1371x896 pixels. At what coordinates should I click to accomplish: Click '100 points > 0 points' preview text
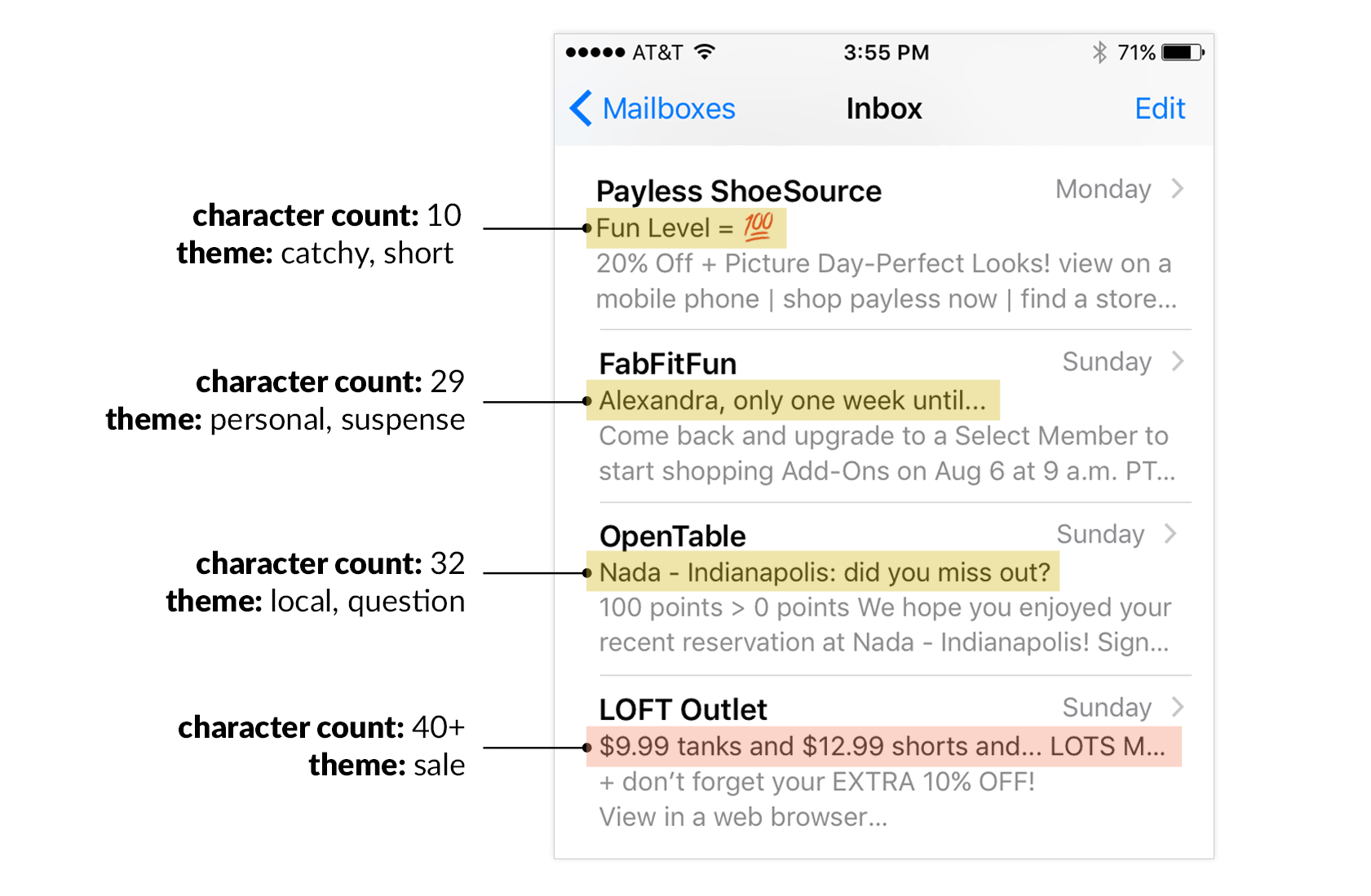(885, 607)
